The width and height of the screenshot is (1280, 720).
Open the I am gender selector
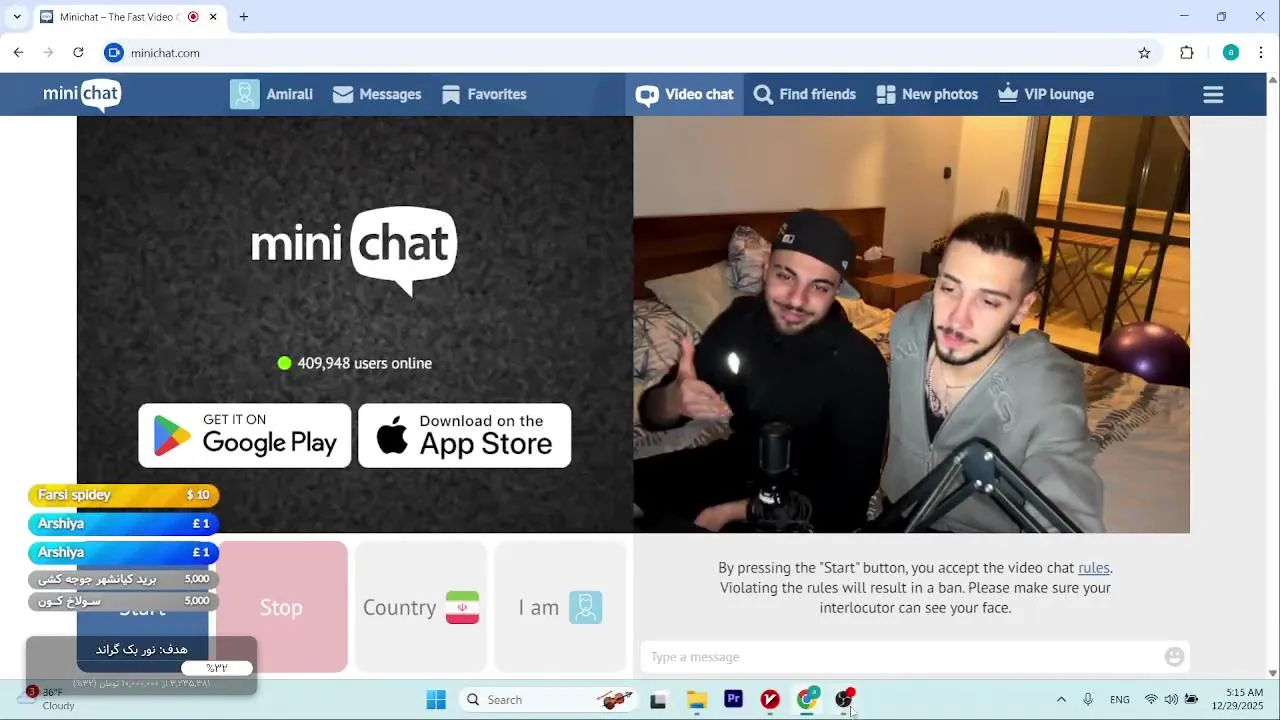tap(560, 607)
